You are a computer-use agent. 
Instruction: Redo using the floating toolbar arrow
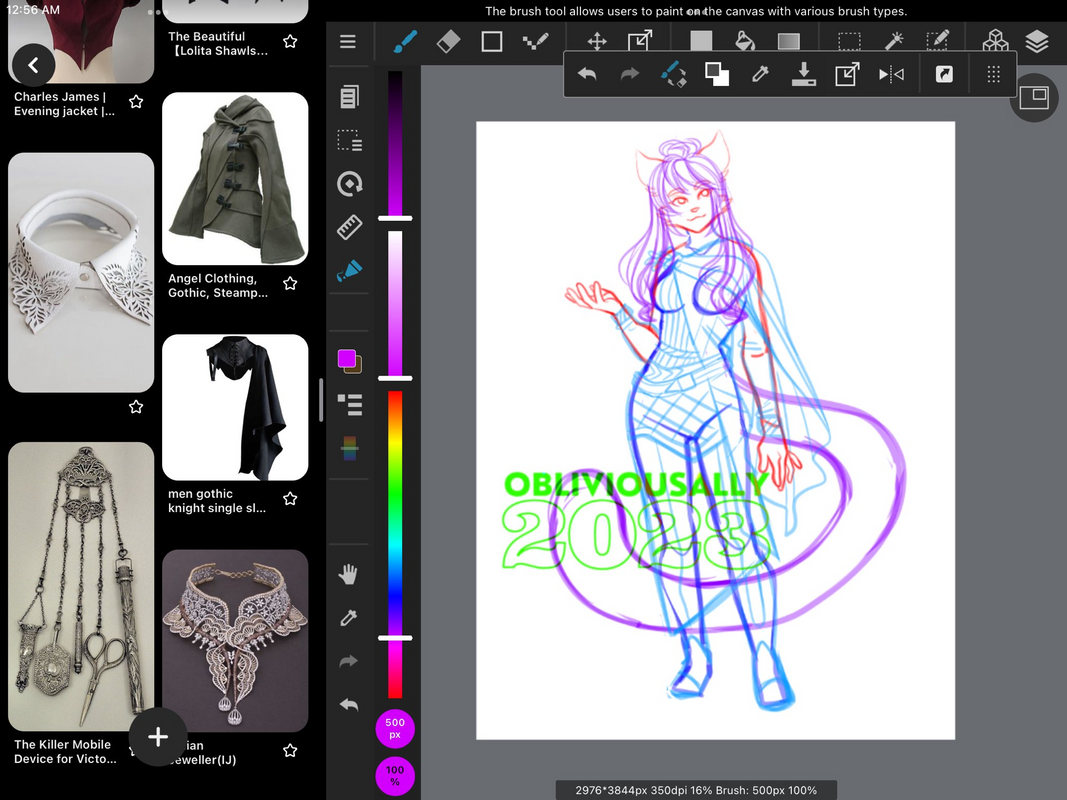pyautogui.click(x=630, y=73)
